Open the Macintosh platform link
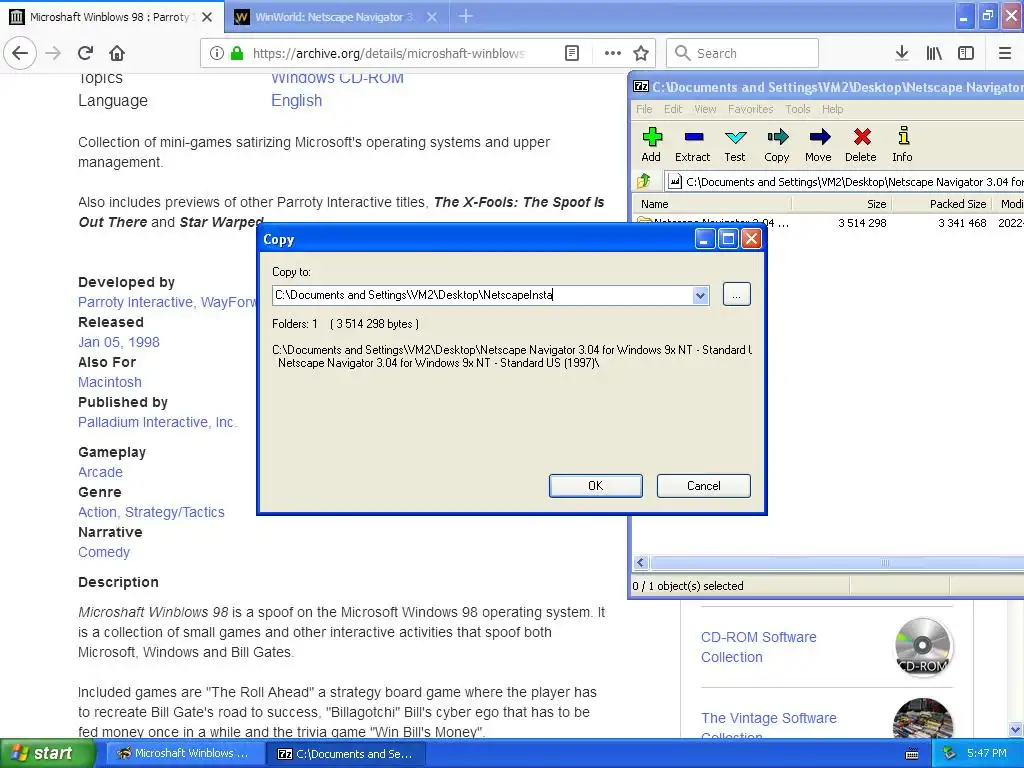This screenshot has width=1024, height=768. [110, 382]
